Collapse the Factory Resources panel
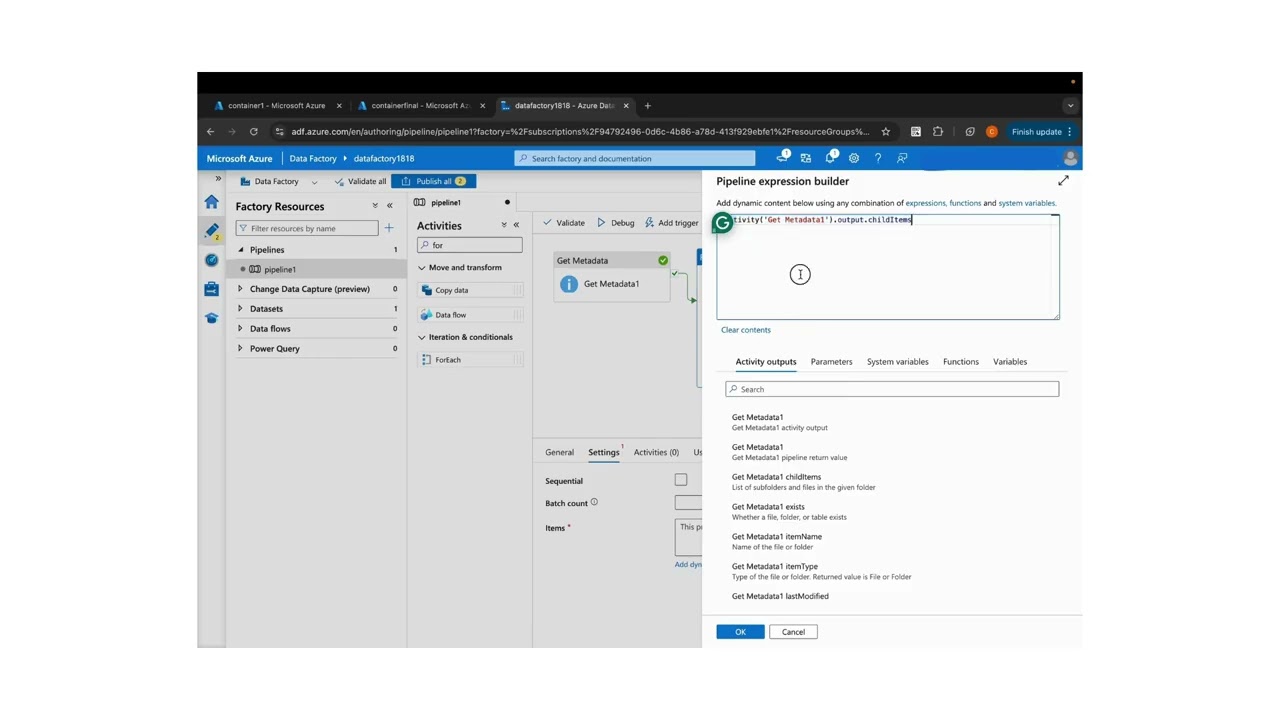The image size is (1280, 720). point(390,206)
